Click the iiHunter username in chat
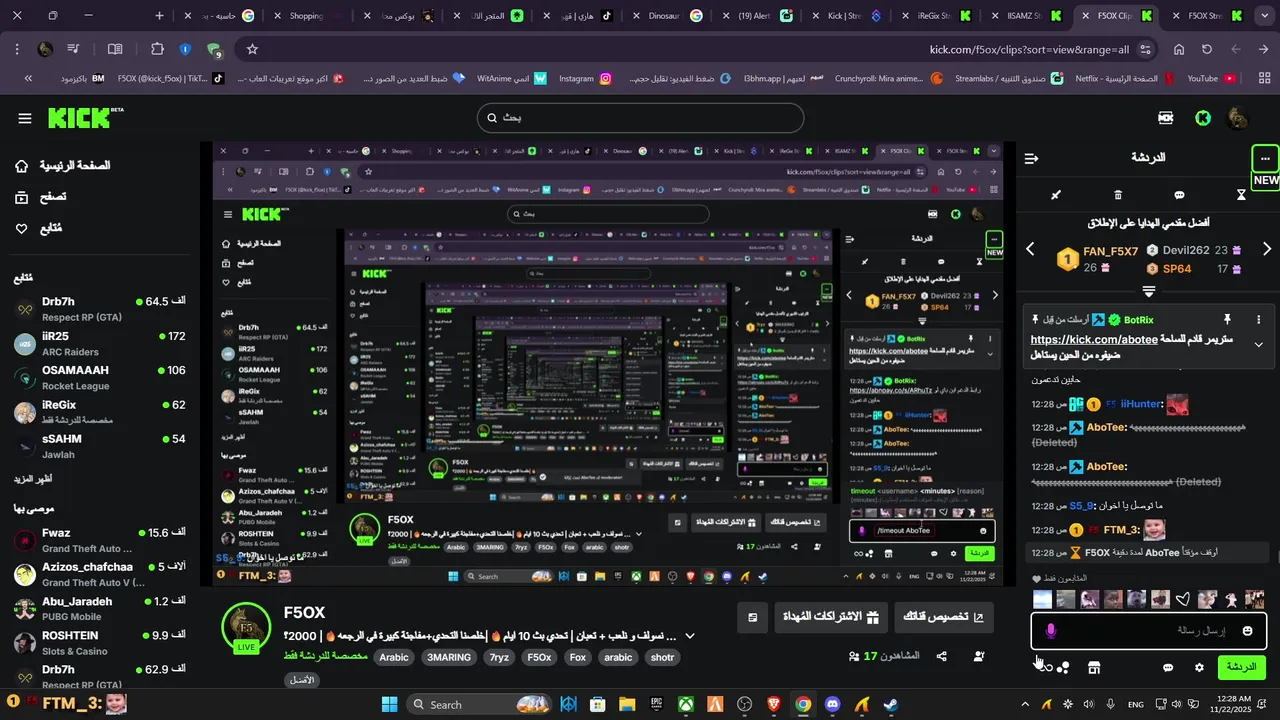Screen dimensions: 1280x720 click(1141, 405)
